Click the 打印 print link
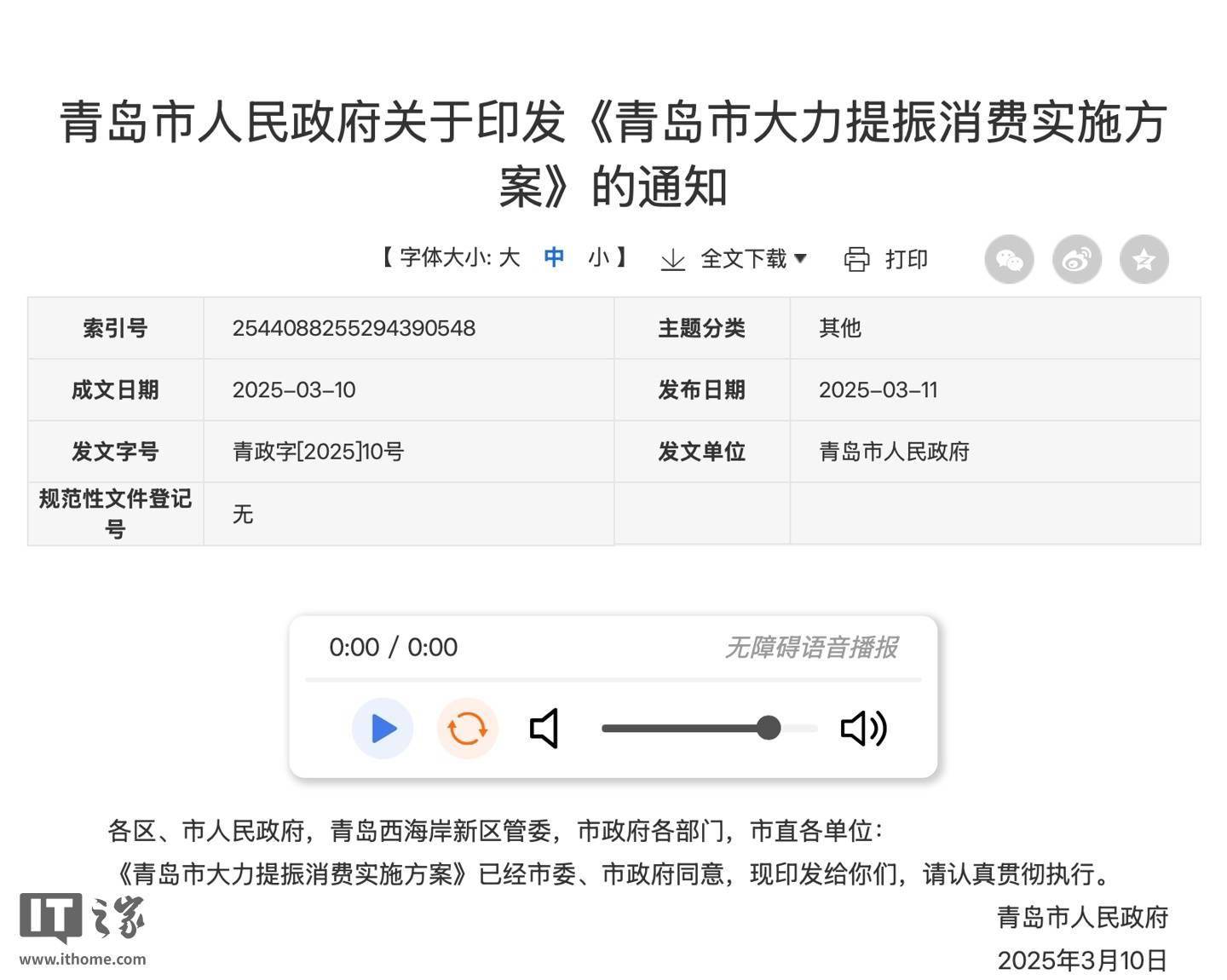1227x980 pixels. pos(907,259)
